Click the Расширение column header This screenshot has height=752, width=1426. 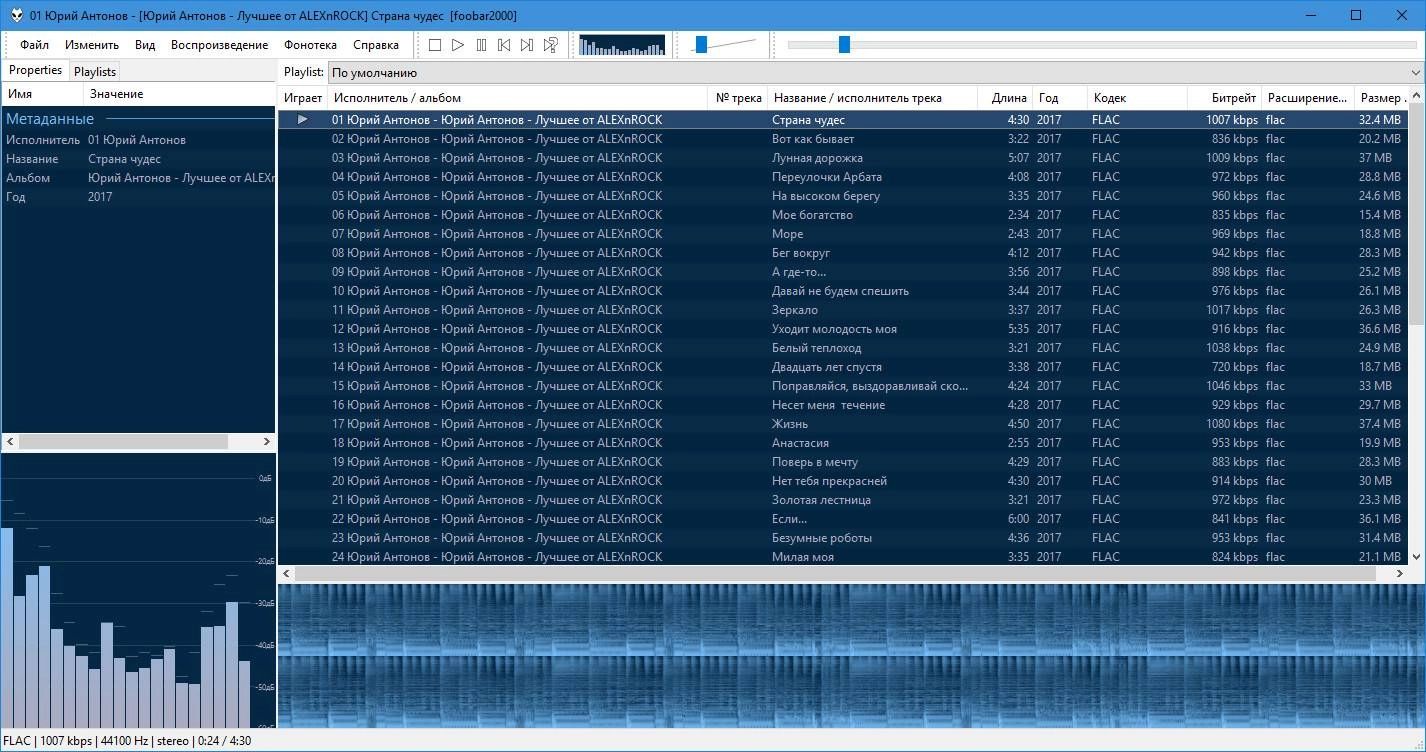click(1307, 98)
